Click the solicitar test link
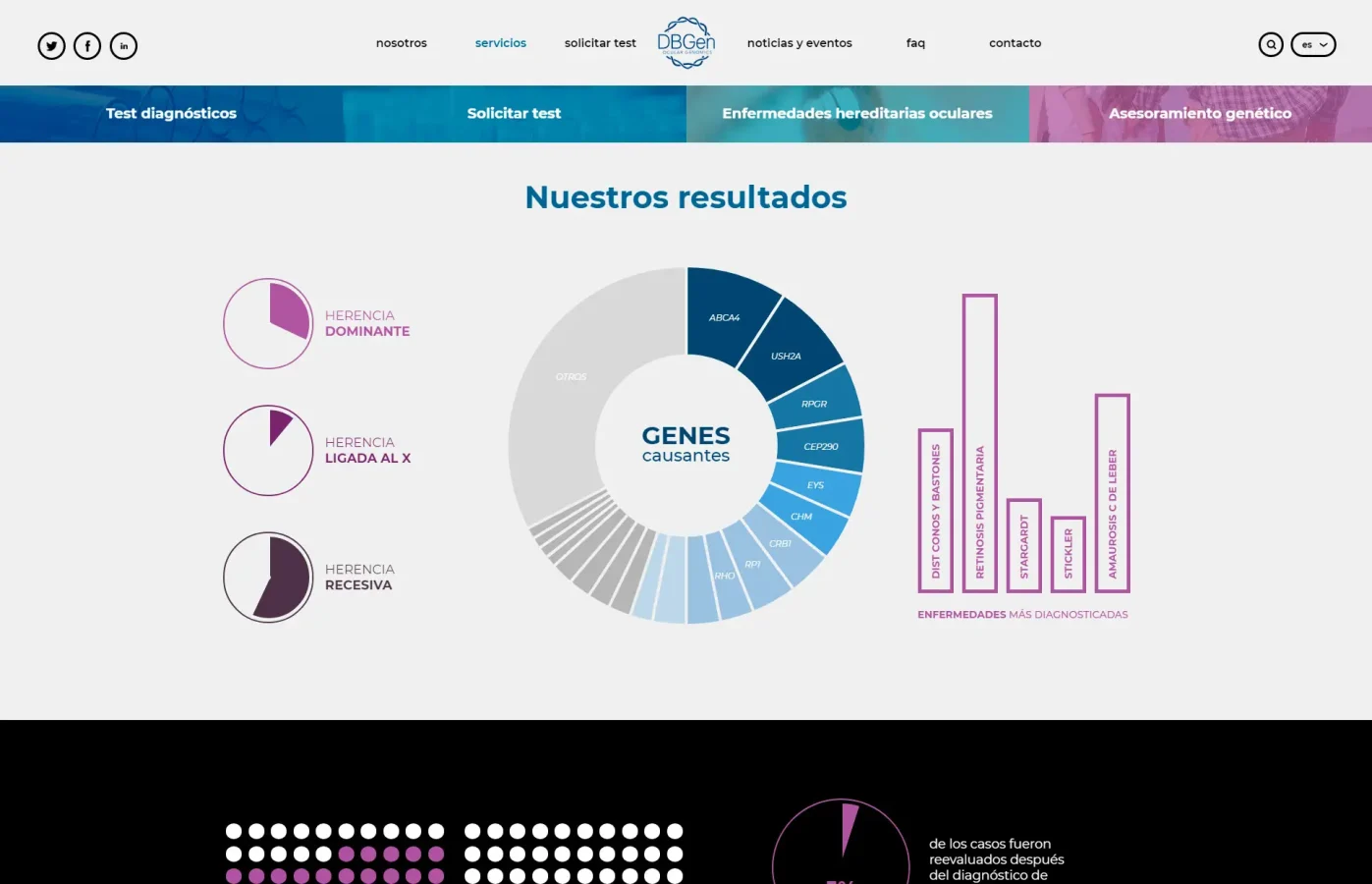 tap(600, 43)
